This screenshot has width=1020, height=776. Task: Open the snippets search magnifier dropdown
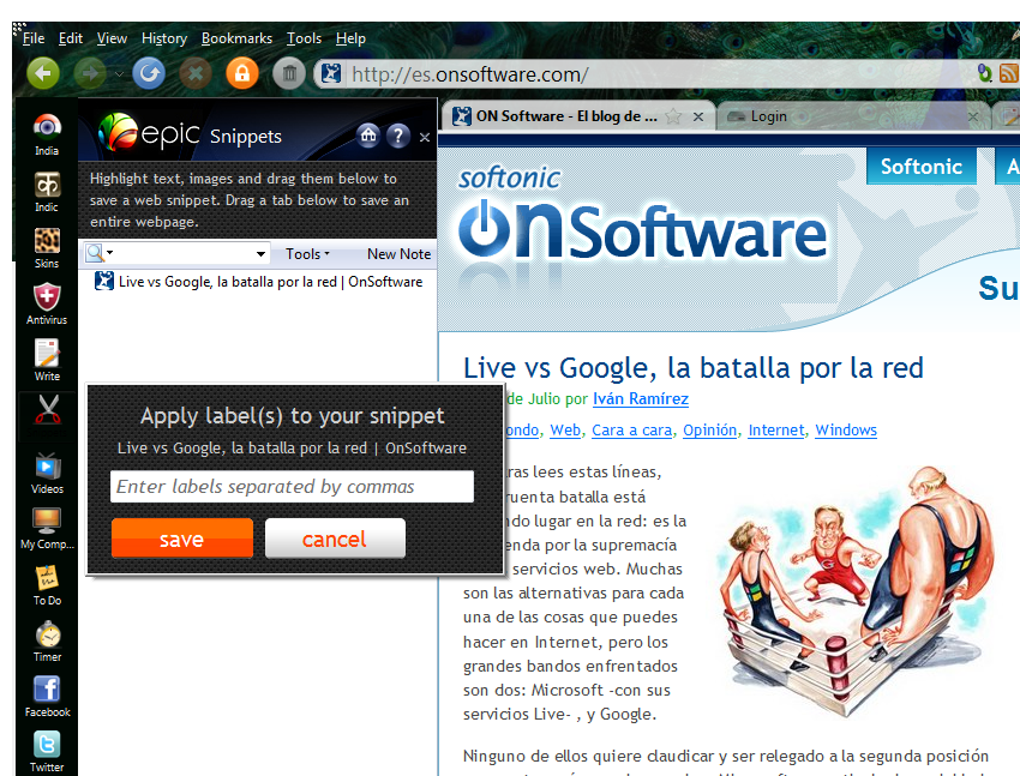(100, 253)
